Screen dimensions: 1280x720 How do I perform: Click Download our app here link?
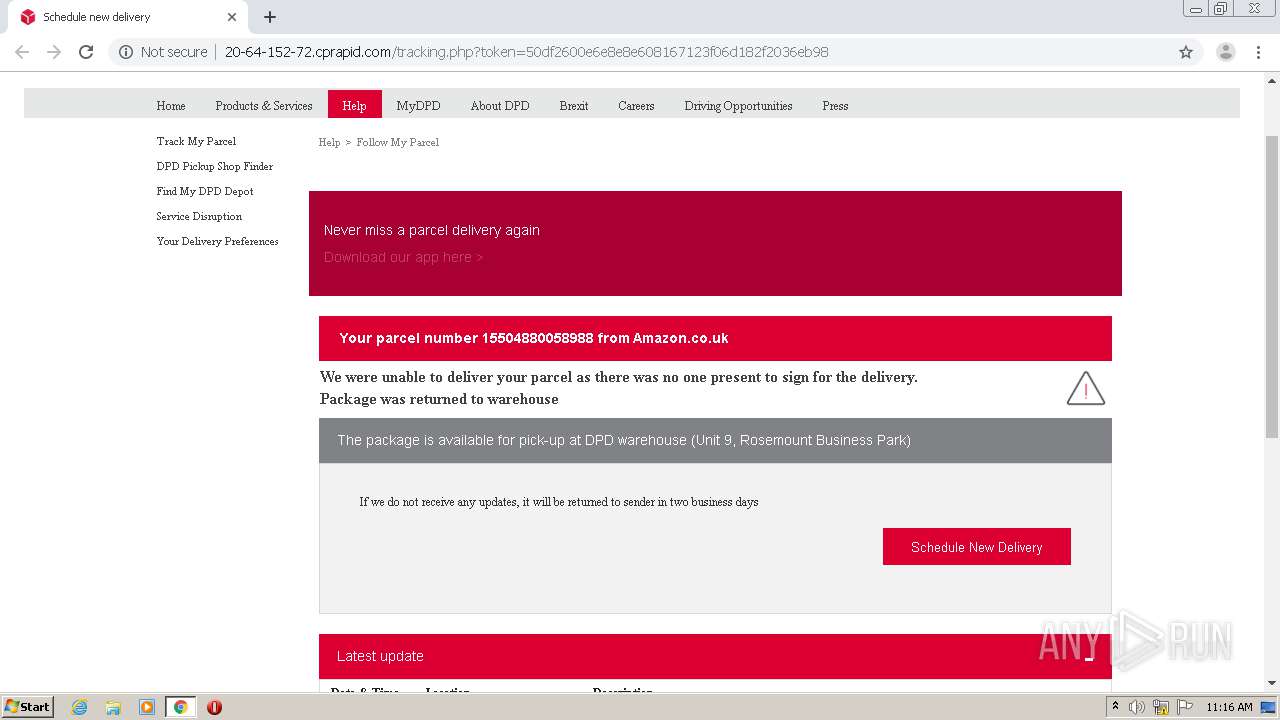(403, 257)
